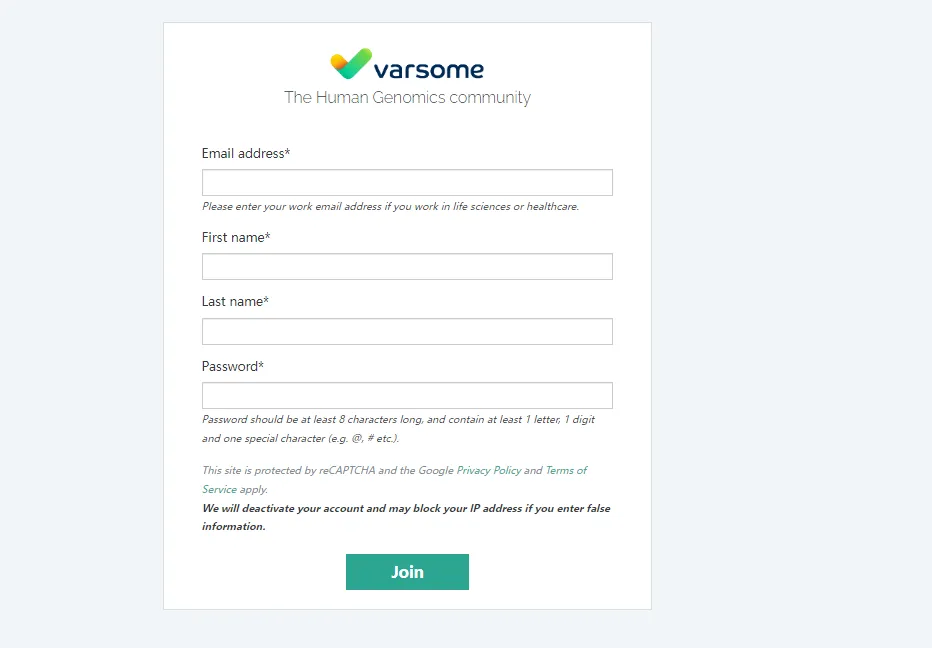The image size is (932, 648).
Task: Click the work email address hint text
Action: coord(390,207)
